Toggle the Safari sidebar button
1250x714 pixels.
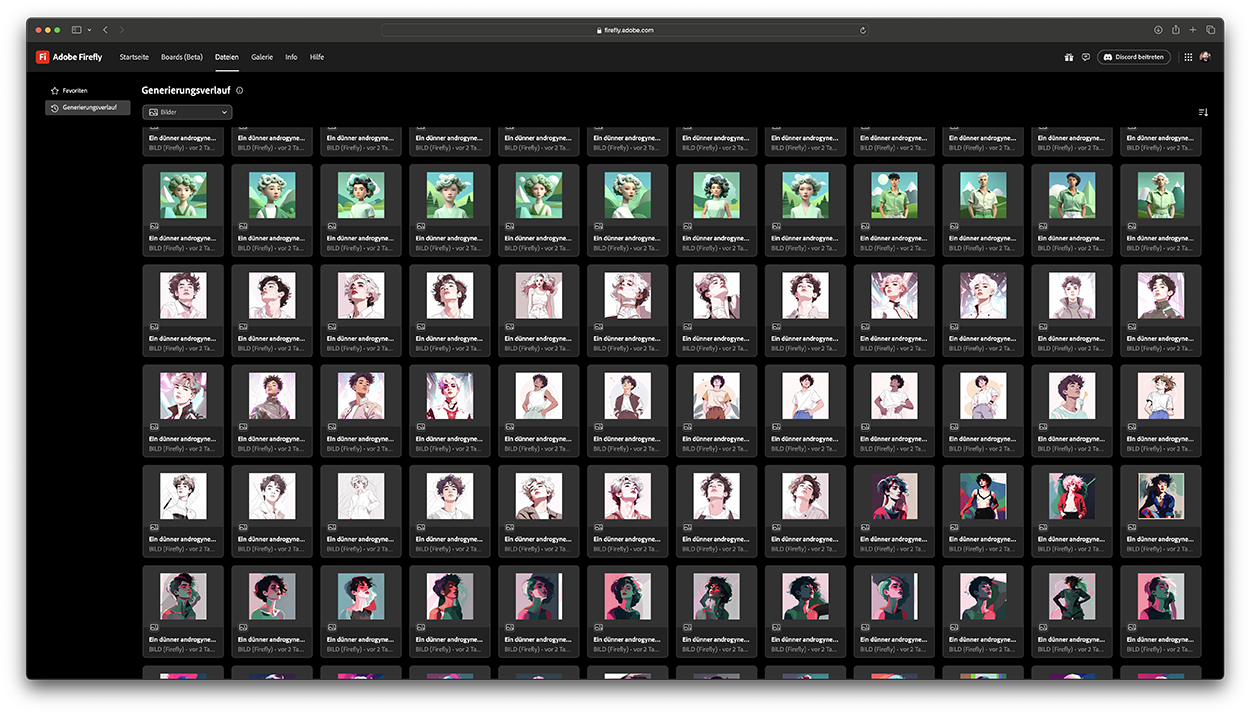[77, 30]
